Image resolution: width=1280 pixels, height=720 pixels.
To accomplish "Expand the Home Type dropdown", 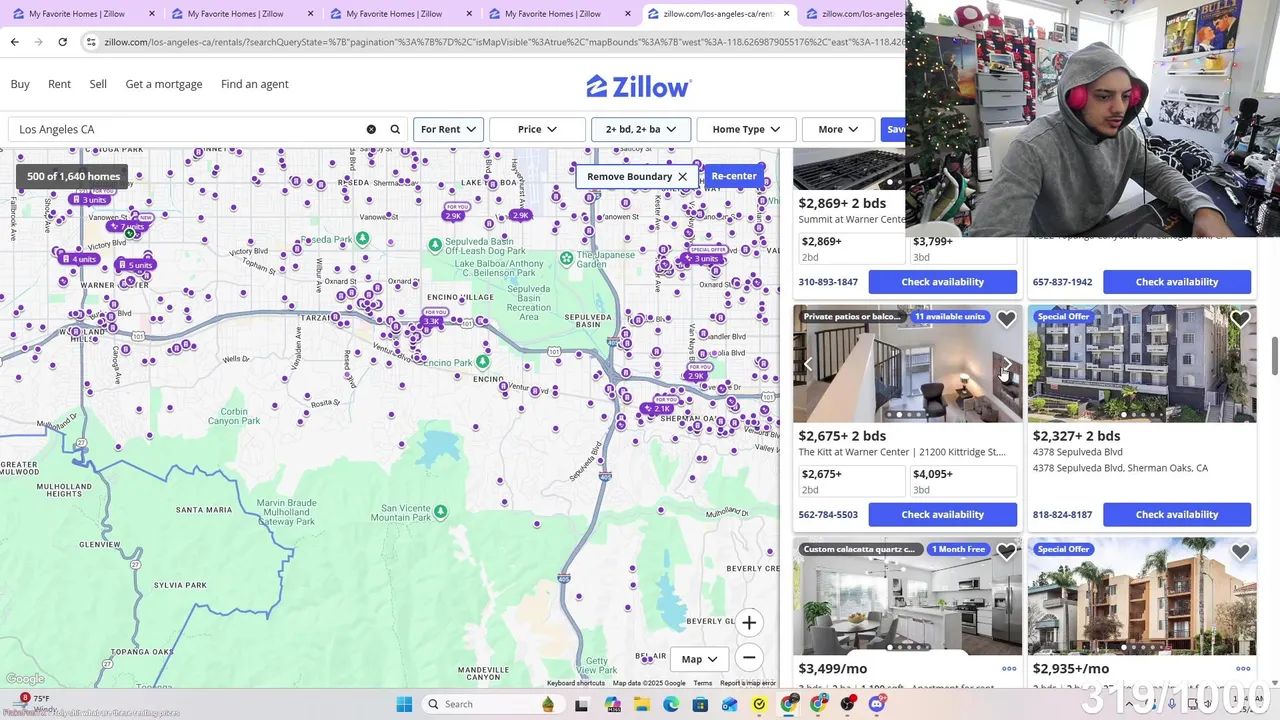I will click(x=746, y=129).
